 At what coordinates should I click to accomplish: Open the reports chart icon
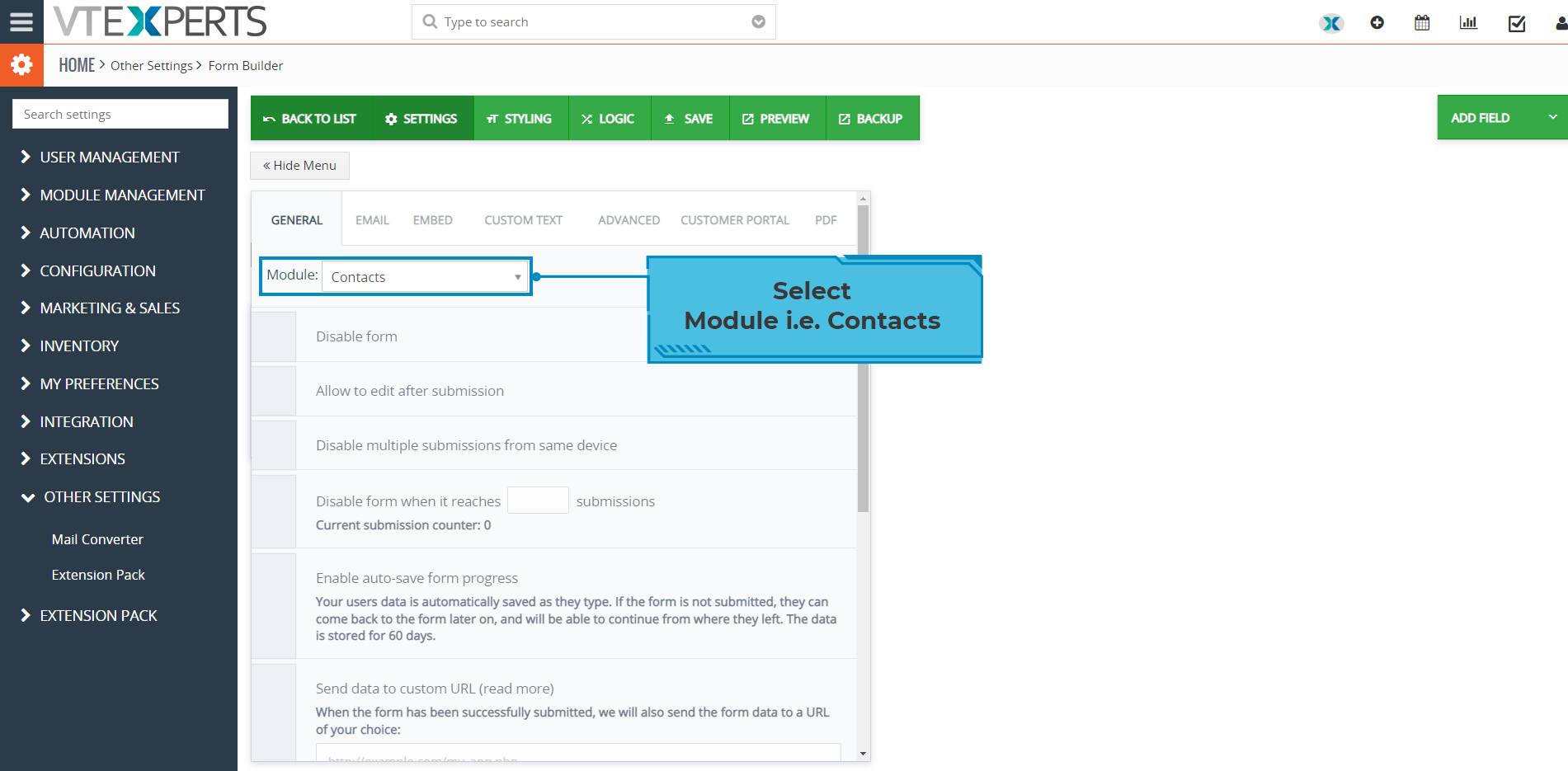point(1468,22)
